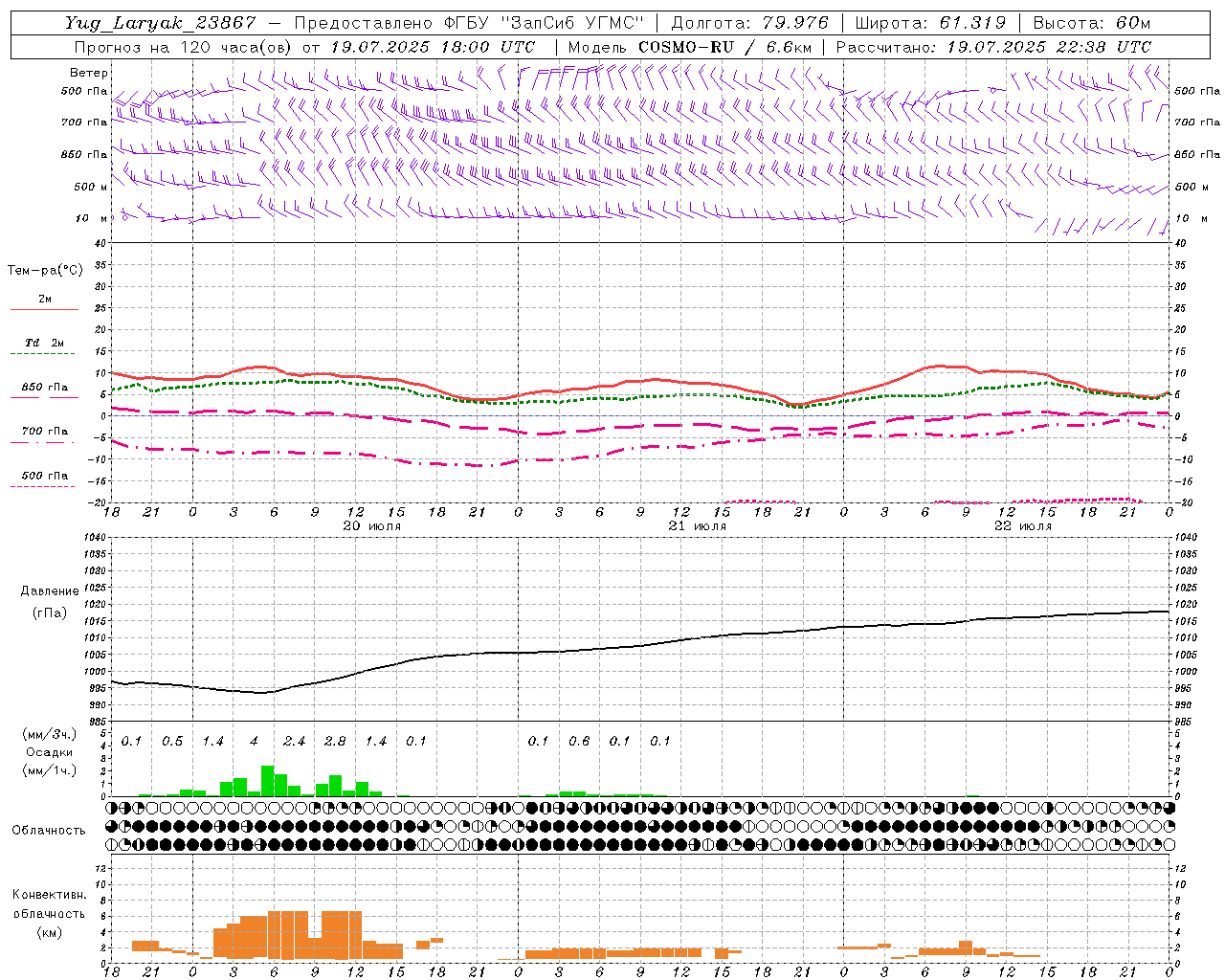Click the 'Осадки' precipitation panel label

pyautogui.click(x=50, y=752)
